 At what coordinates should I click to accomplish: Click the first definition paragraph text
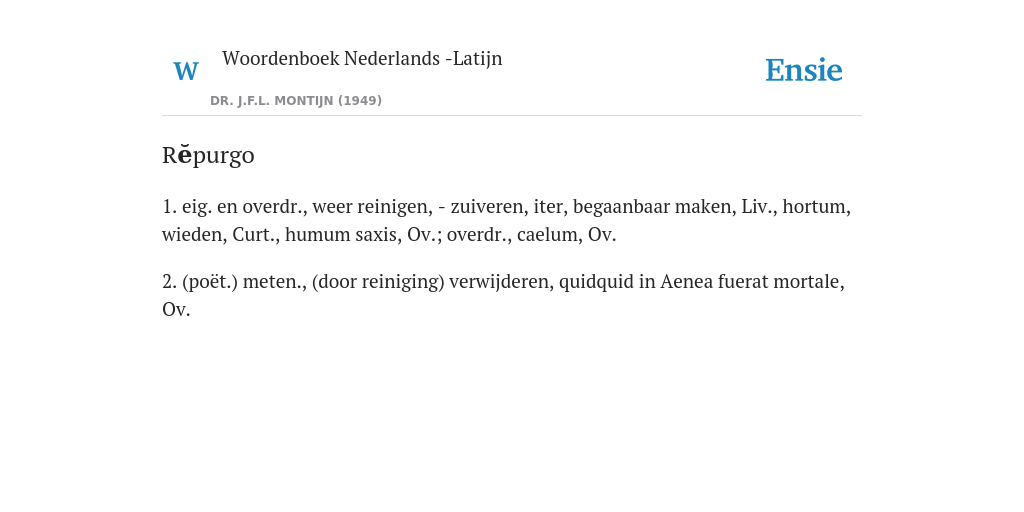pos(507,220)
